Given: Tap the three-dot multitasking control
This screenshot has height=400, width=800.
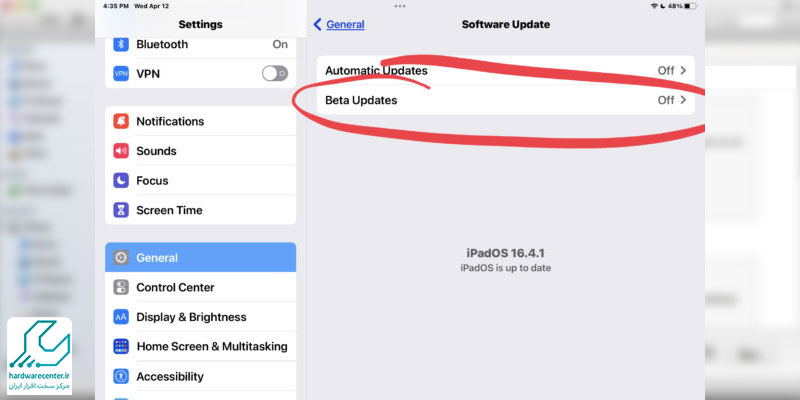Looking at the screenshot, I should (400, 6).
